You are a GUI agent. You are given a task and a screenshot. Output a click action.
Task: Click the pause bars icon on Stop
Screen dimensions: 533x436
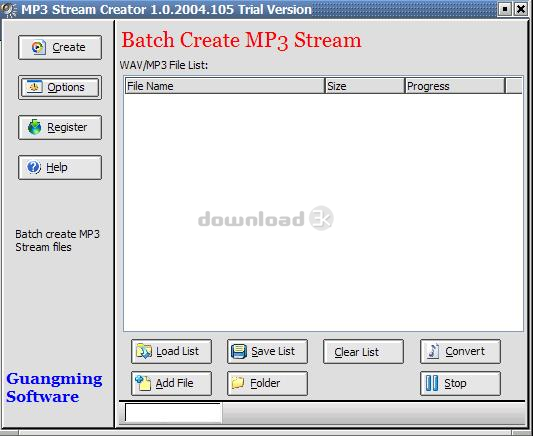(x=432, y=383)
